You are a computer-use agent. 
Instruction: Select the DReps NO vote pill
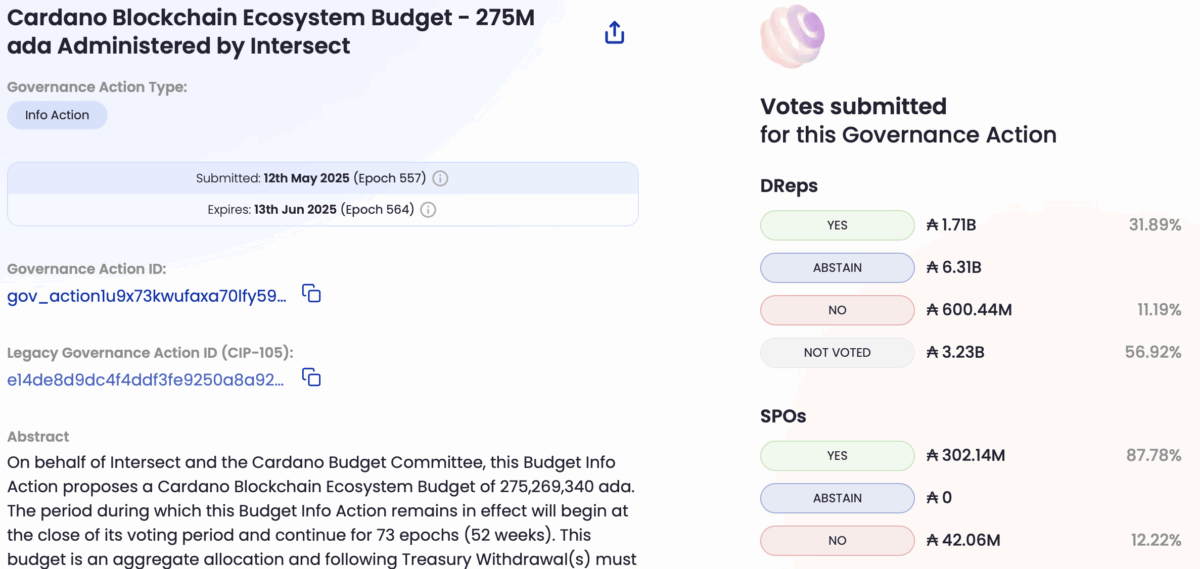click(x=837, y=310)
